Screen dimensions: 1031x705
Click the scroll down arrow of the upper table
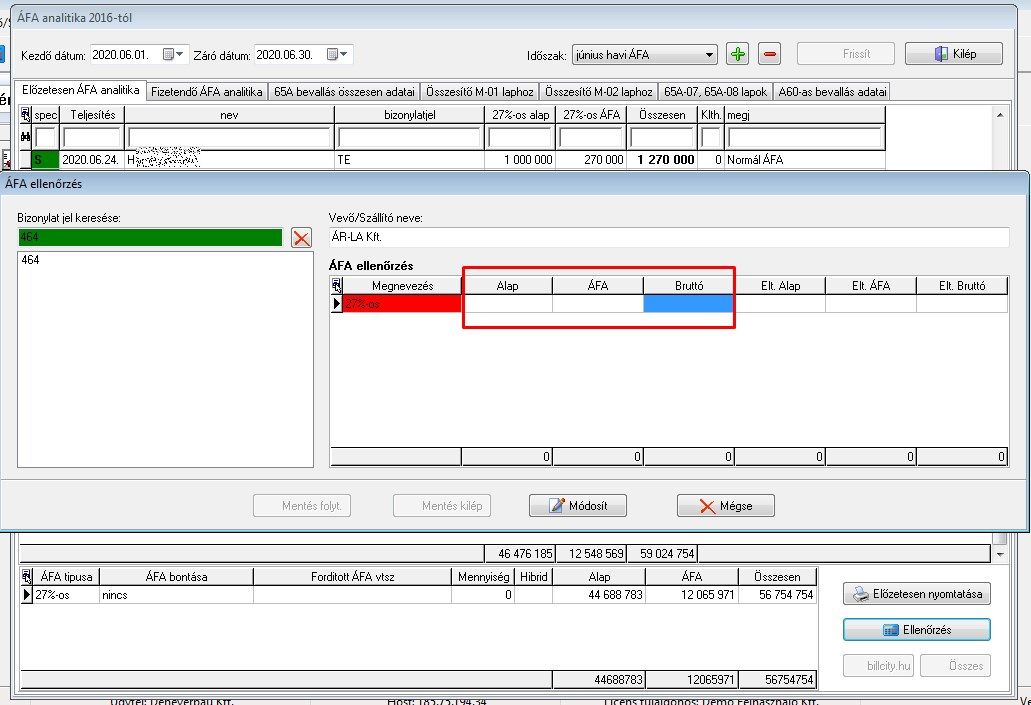point(999,554)
